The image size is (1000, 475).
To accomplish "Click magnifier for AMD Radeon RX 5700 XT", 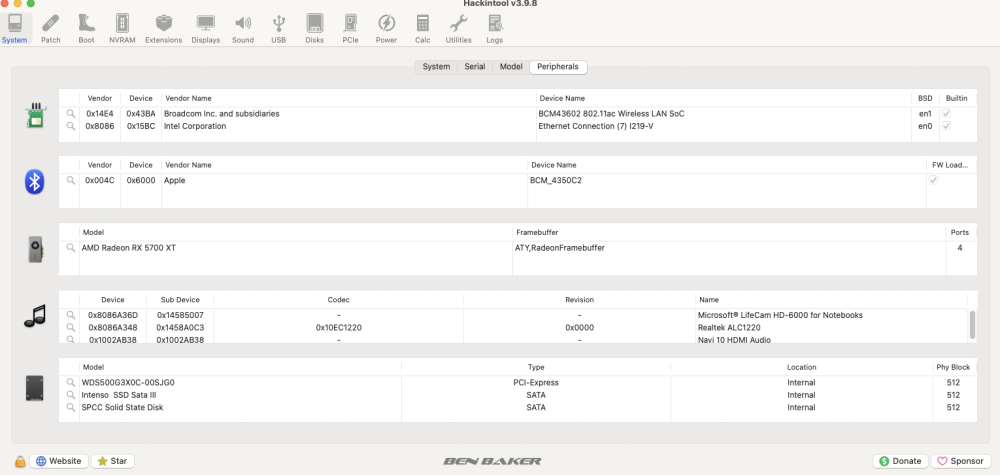I will tap(71, 248).
